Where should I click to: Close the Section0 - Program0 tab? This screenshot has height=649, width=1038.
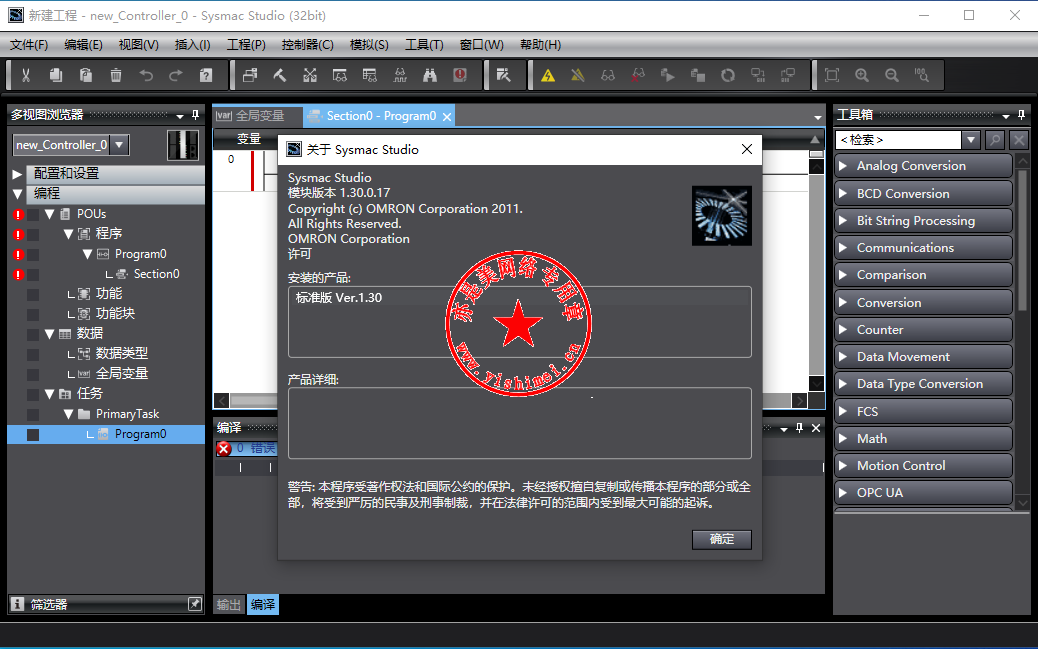447,117
